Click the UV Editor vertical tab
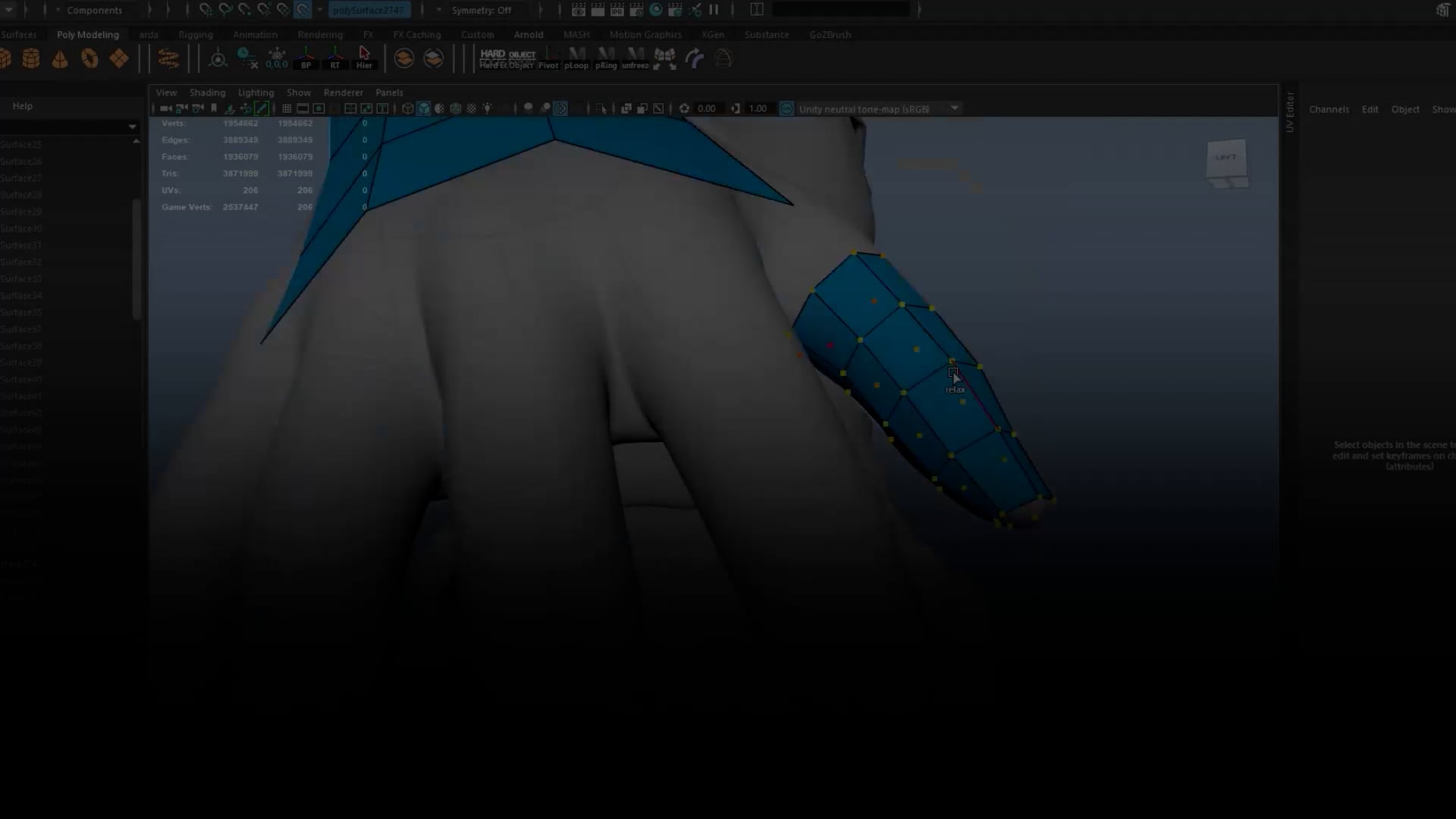This screenshot has width=1456, height=819. (x=1290, y=112)
